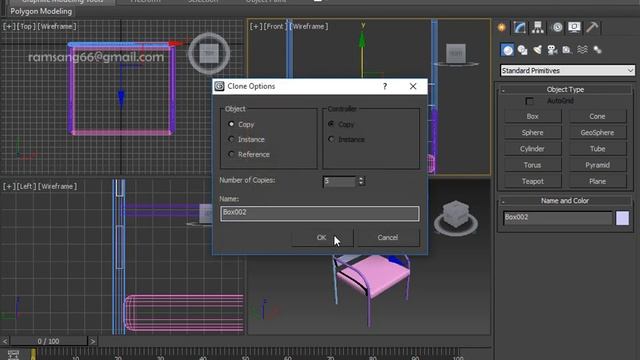Select the Systems category icon
The width and height of the screenshot is (640, 360).
coord(598,50)
